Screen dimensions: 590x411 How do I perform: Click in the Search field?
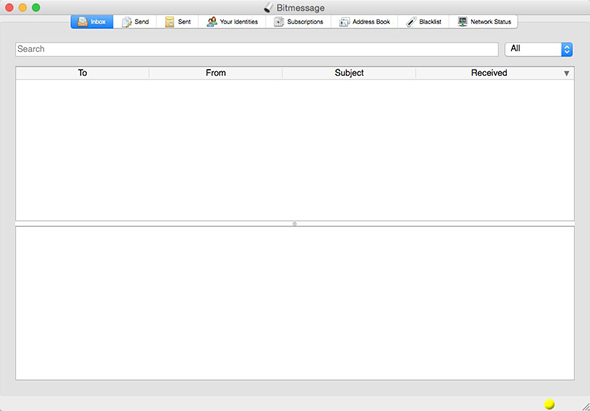click(257, 49)
